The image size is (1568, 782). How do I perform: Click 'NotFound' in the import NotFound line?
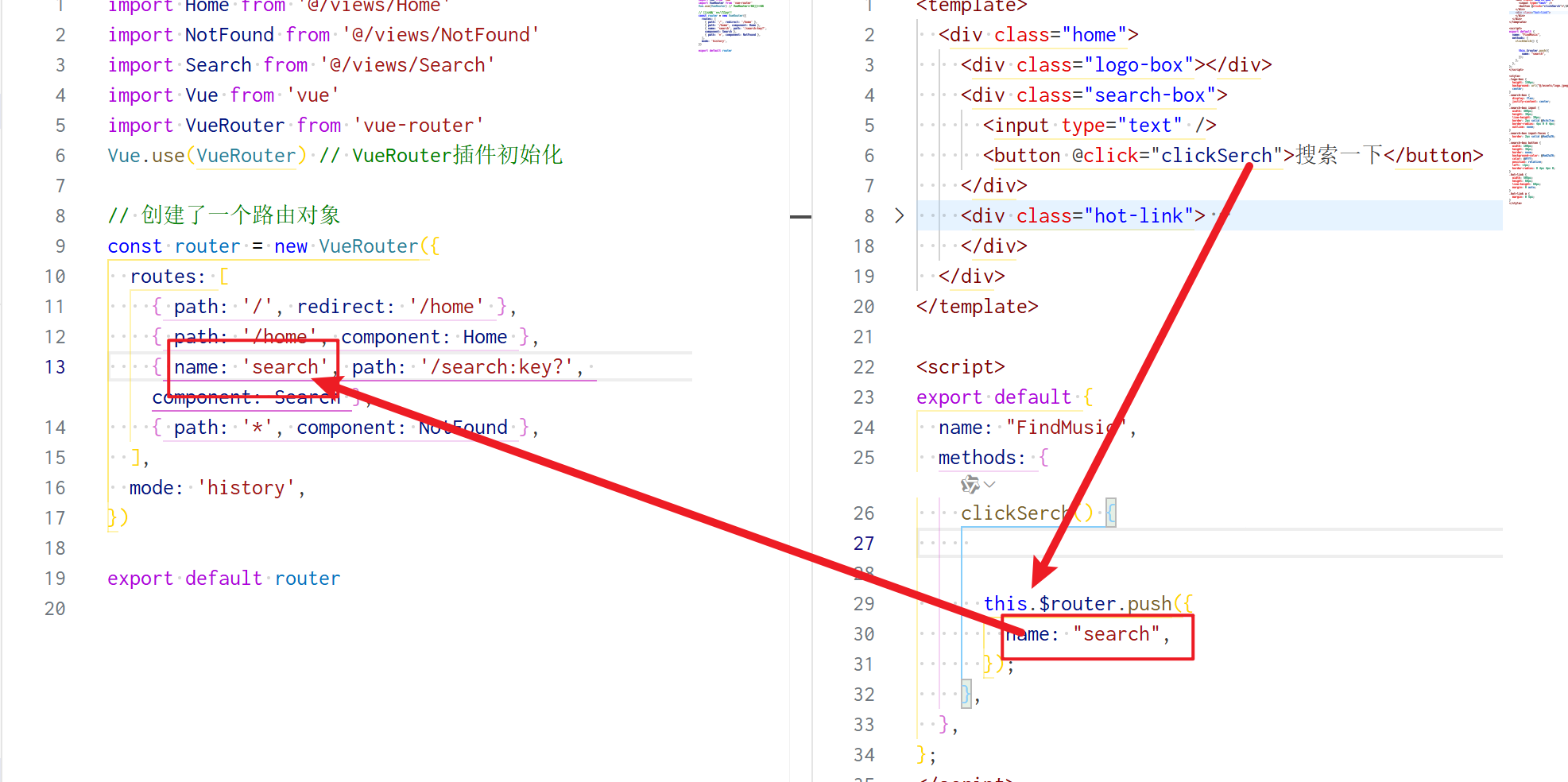[230, 35]
